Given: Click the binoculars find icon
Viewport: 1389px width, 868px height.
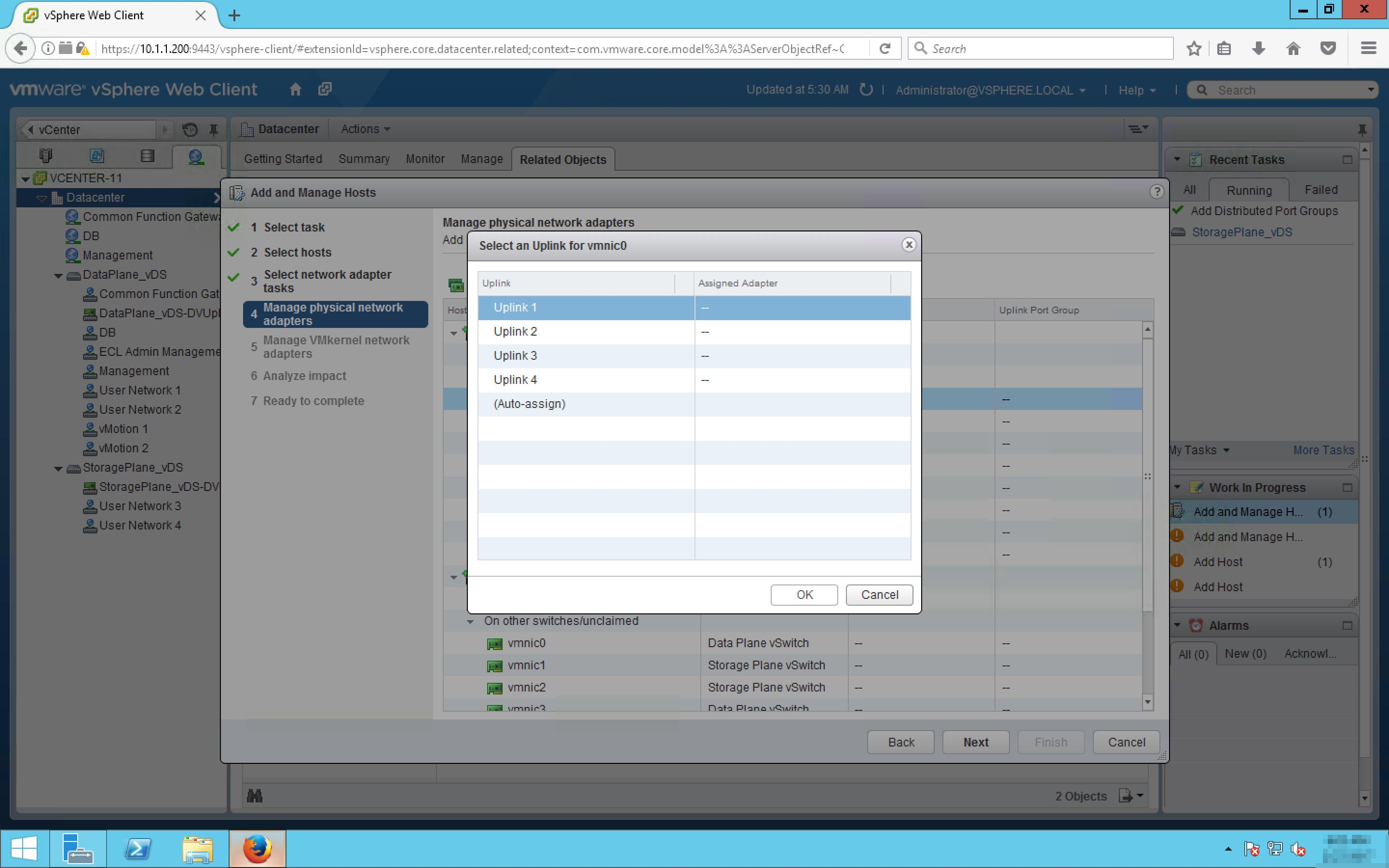Looking at the screenshot, I should (254, 796).
